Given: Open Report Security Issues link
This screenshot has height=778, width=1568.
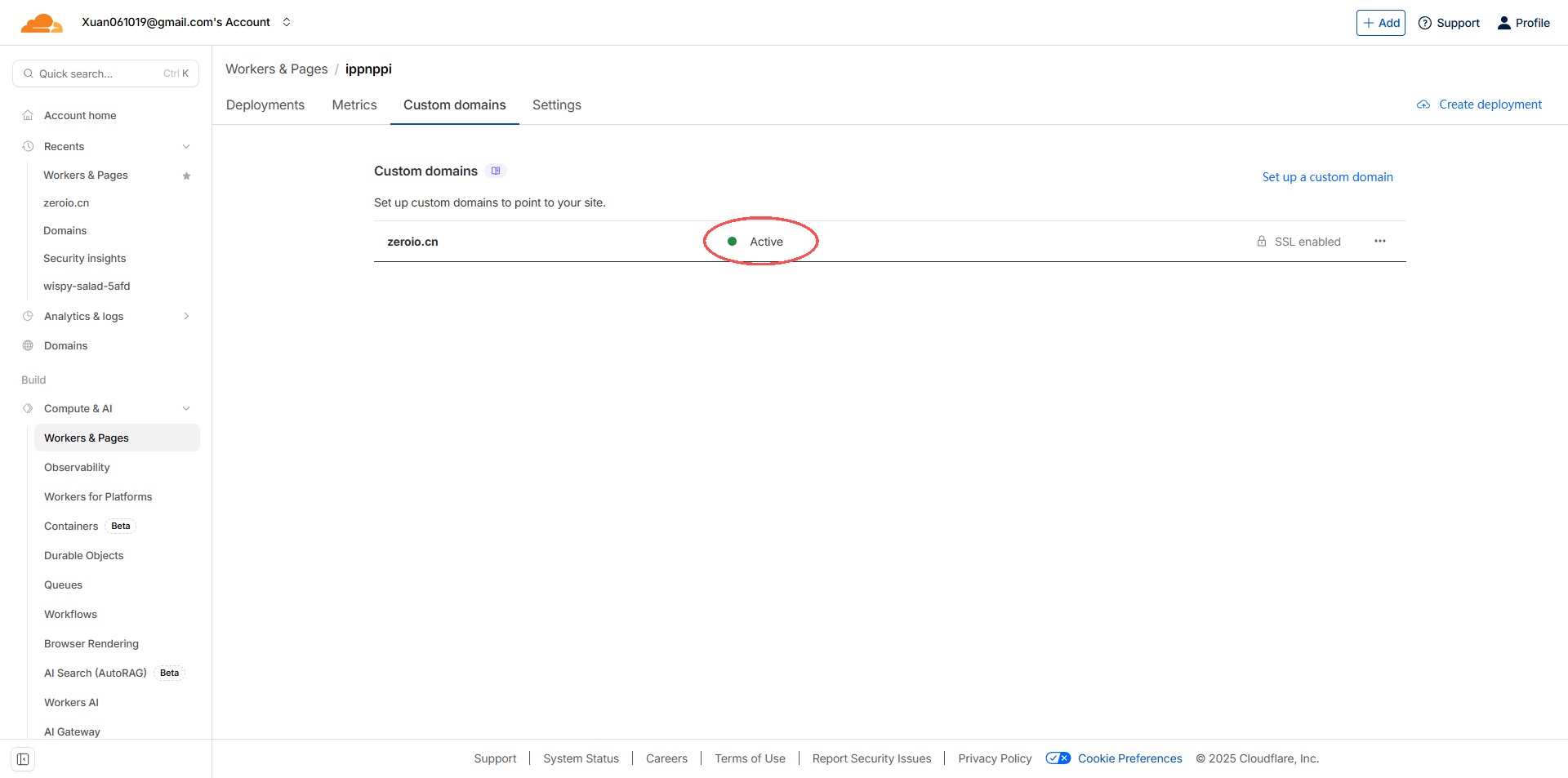Looking at the screenshot, I should [871, 758].
